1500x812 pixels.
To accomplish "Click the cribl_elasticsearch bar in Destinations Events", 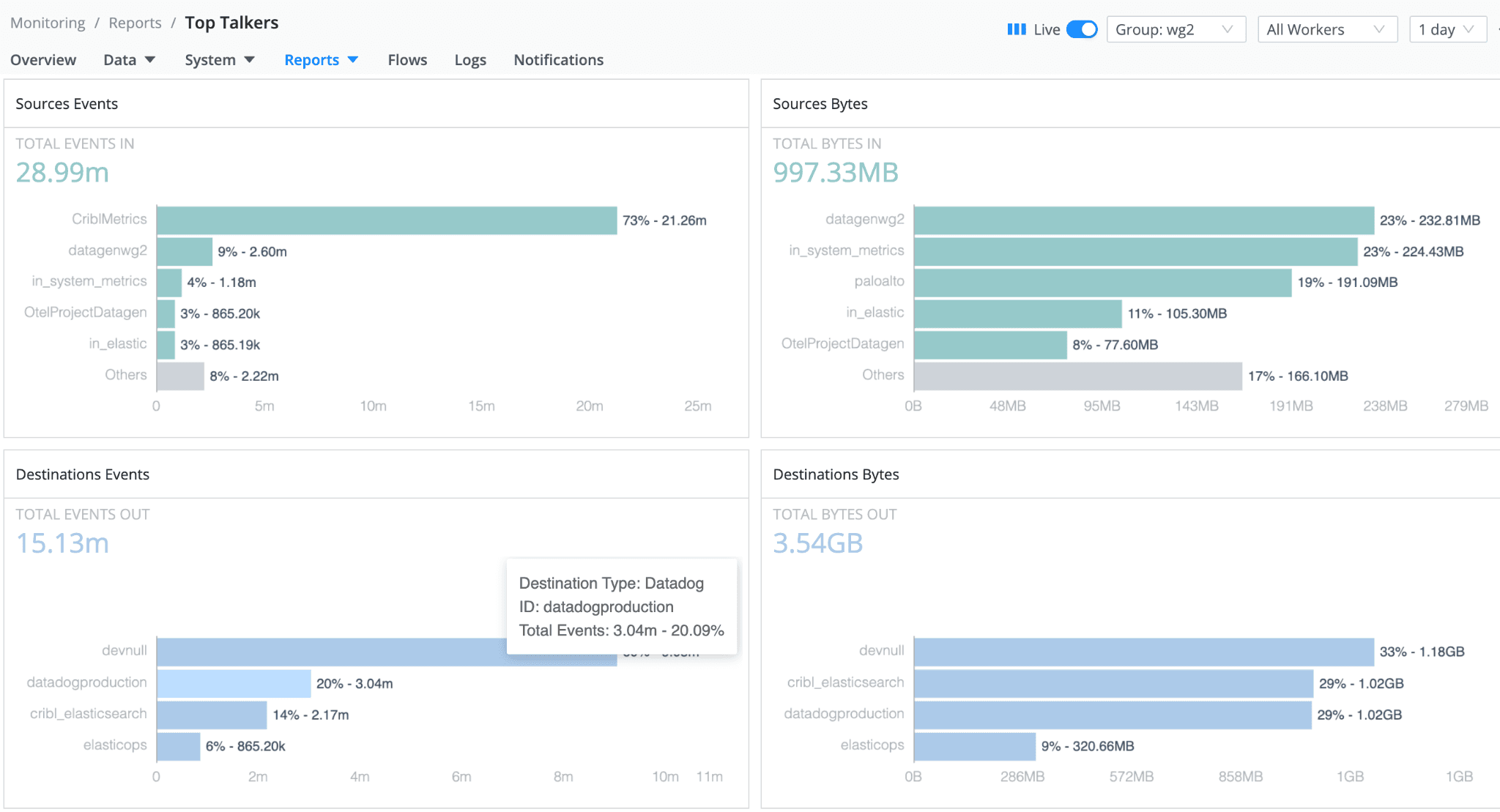I will click(212, 715).
